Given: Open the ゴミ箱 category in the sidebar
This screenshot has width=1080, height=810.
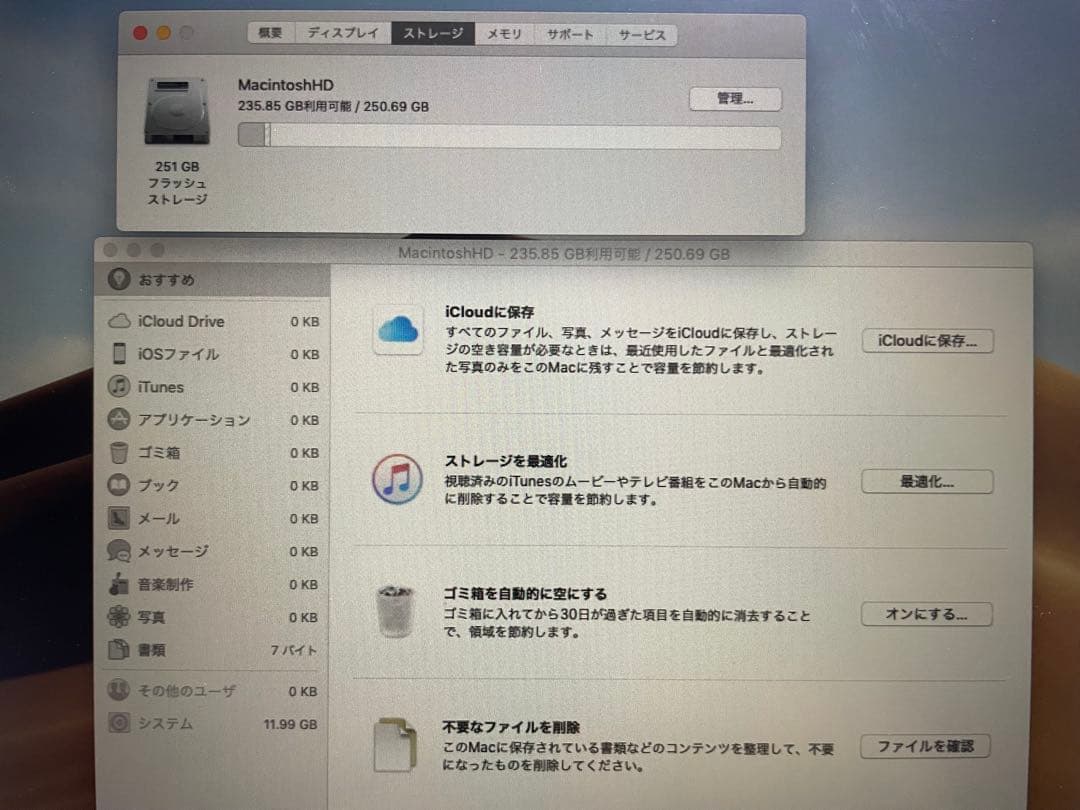Looking at the screenshot, I should coord(160,453).
